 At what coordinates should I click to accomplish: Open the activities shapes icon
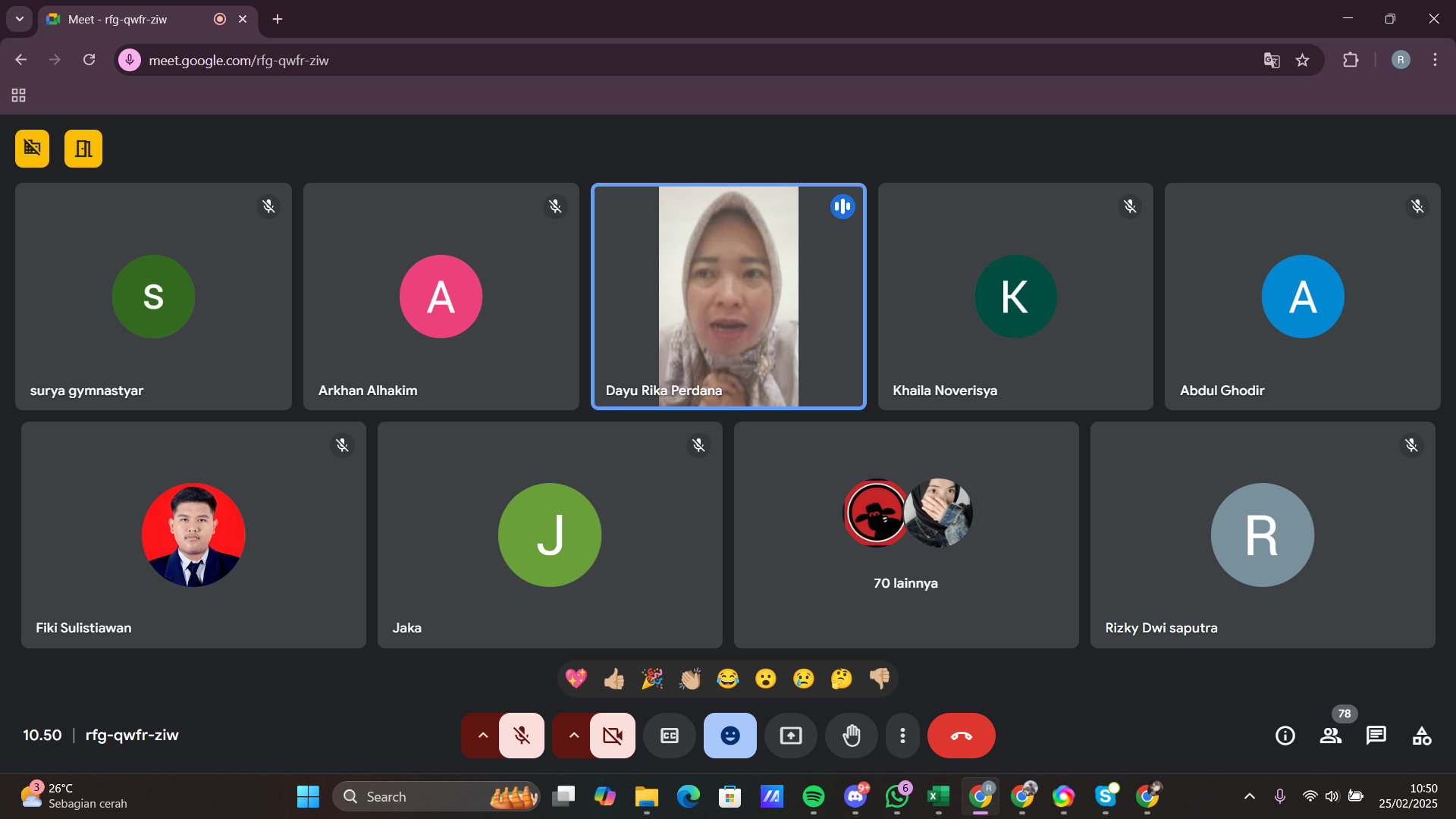[1422, 736]
